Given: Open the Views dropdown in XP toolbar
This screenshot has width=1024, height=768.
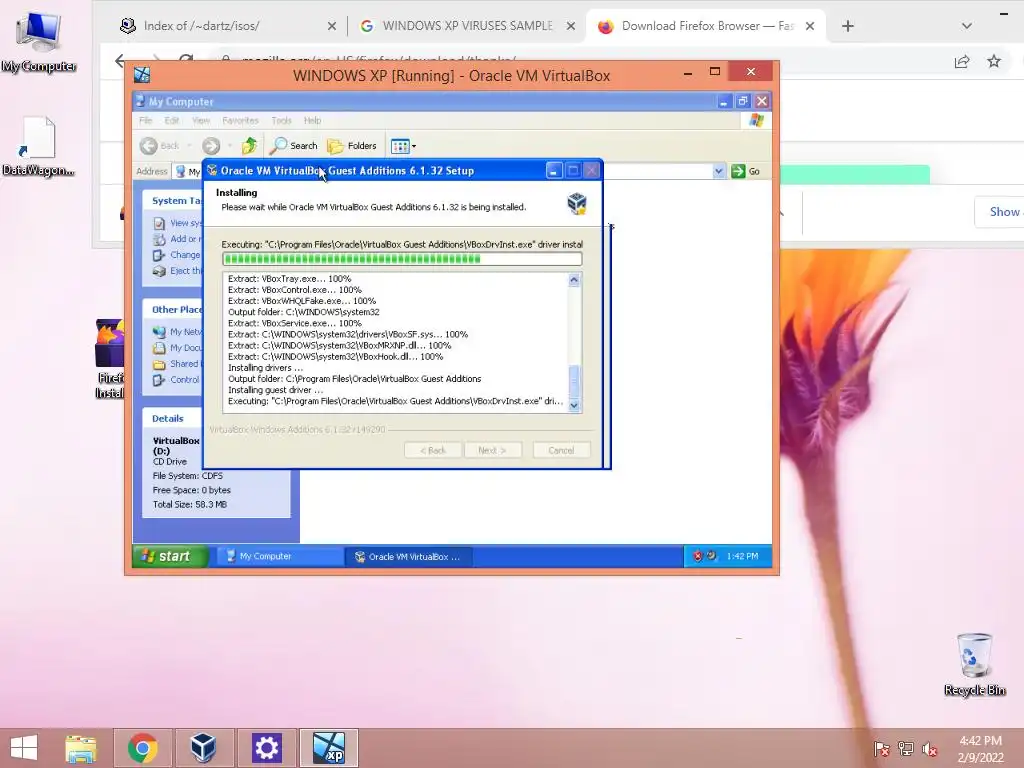Looking at the screenshot, I should coord(403,146).
